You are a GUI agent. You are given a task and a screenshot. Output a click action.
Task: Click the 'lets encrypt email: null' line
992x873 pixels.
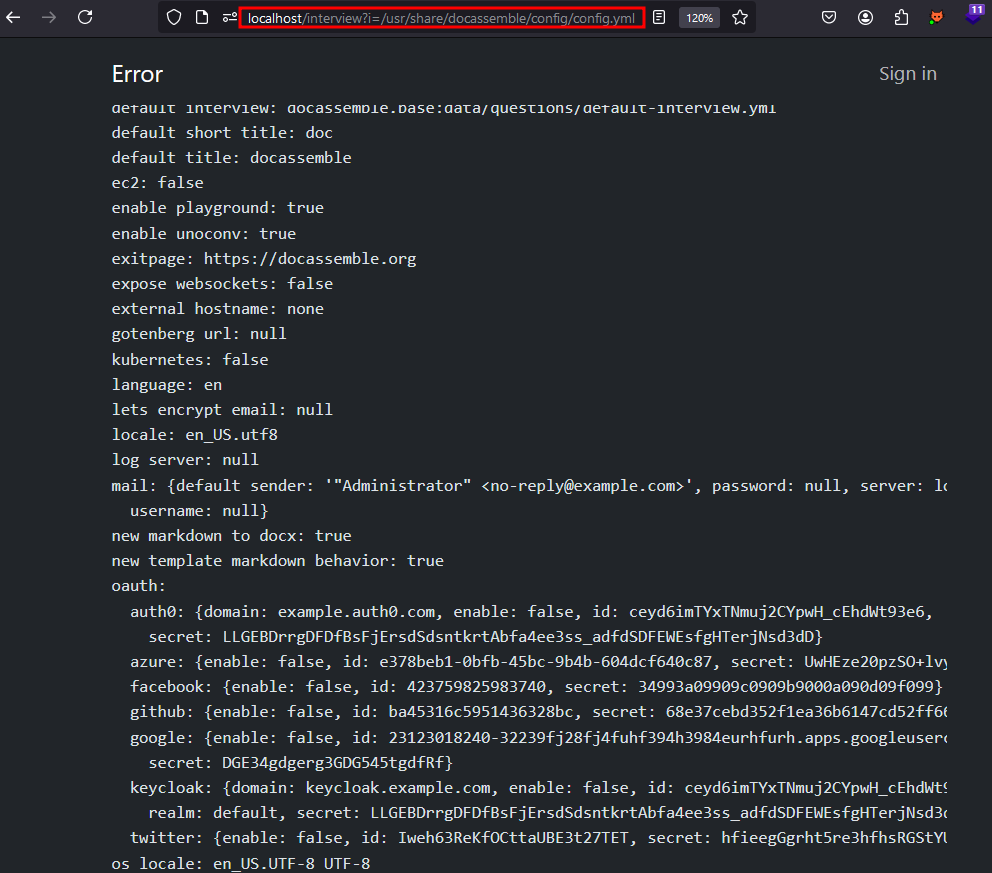tap(222, 410)
